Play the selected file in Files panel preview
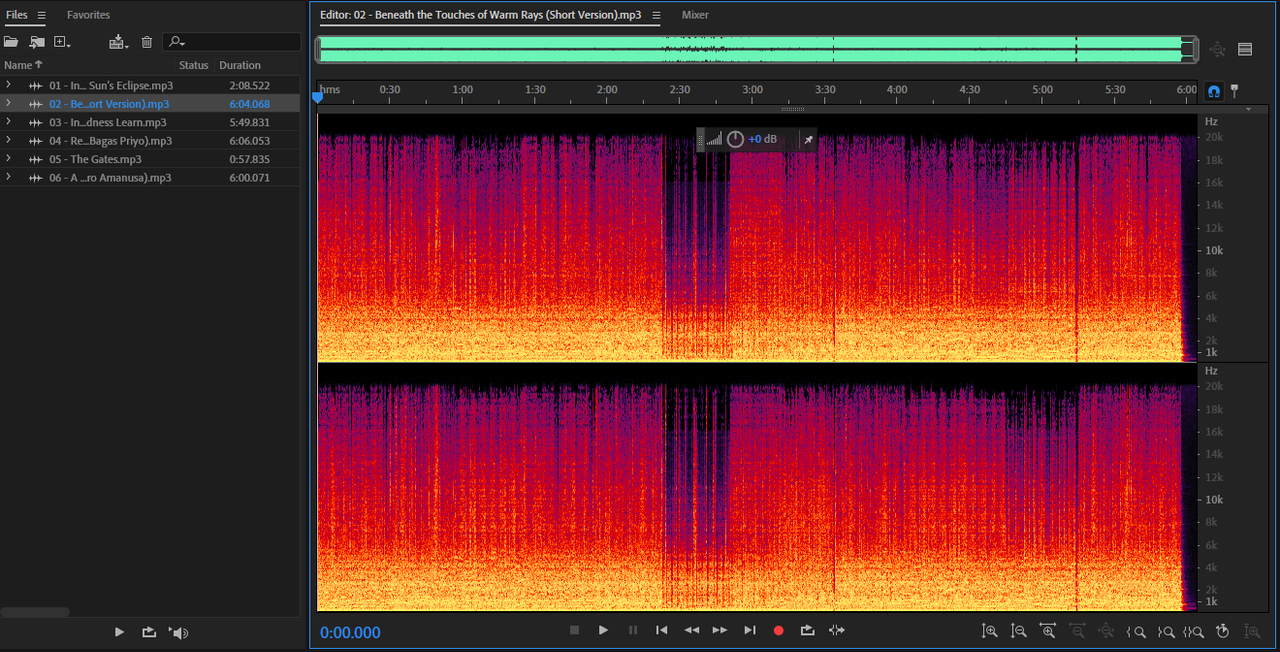The image size is (1280, 652). 119,632
